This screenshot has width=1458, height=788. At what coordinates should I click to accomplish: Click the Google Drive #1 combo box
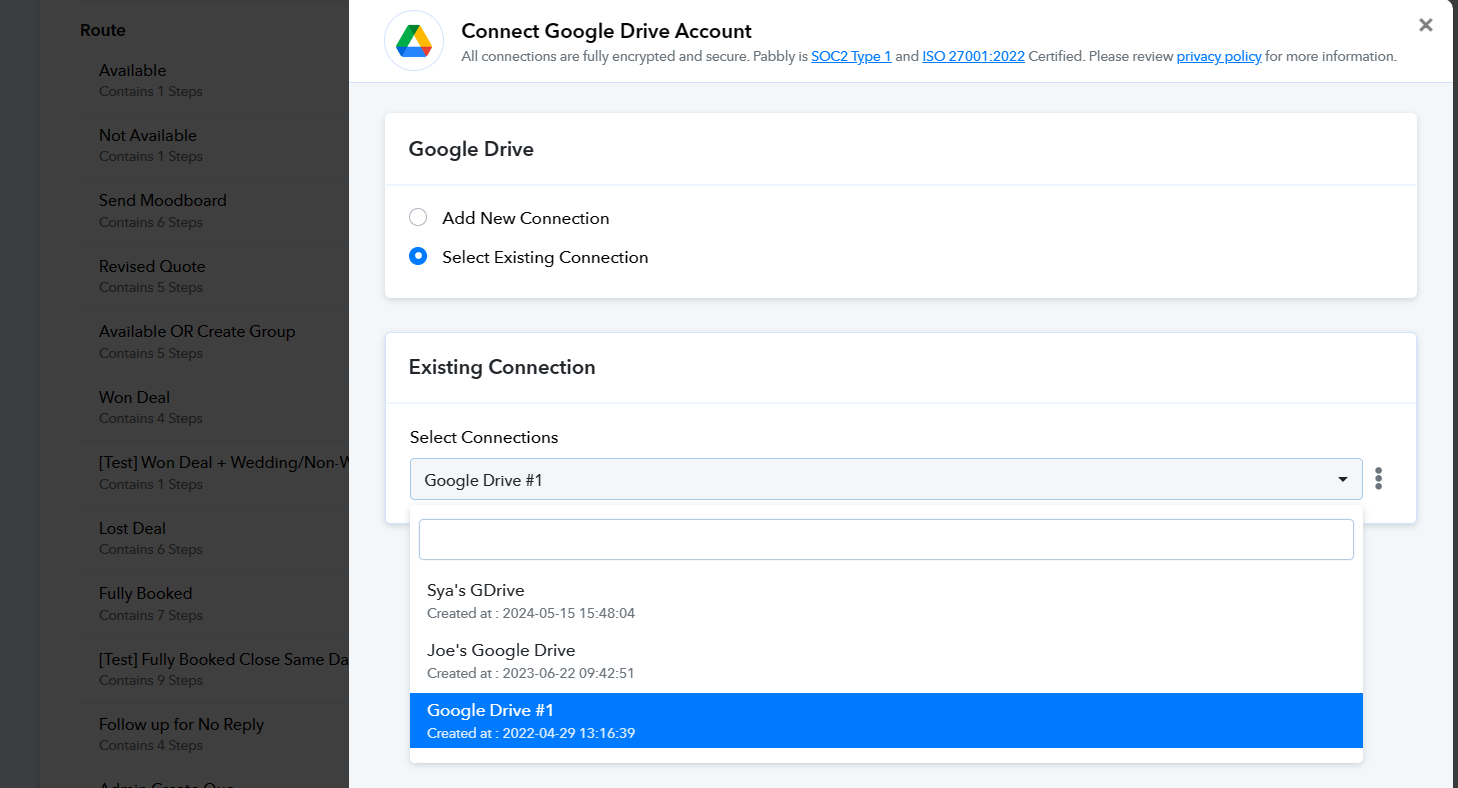[870, 480]
